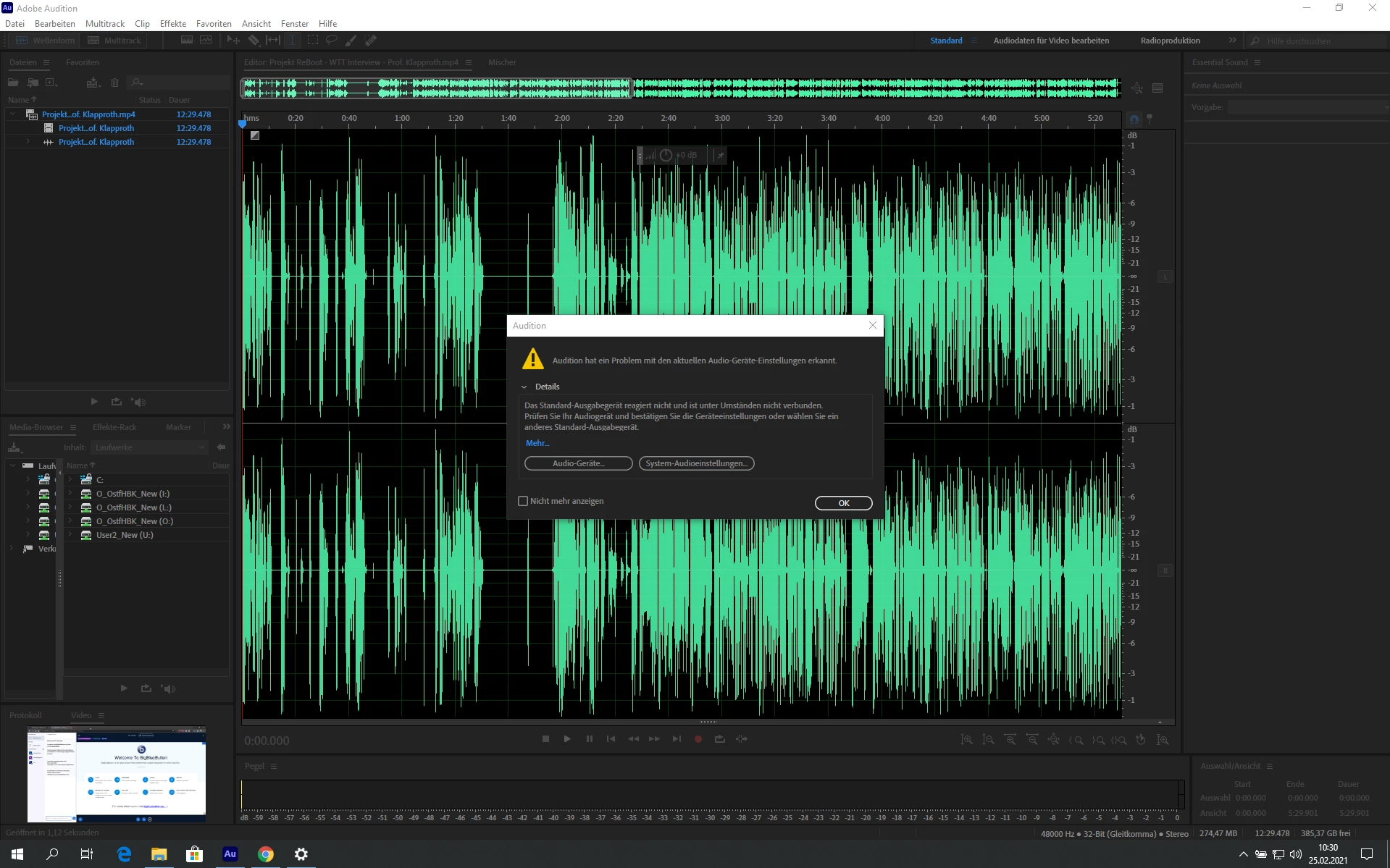Start recording with the red Record button

point(698,739)
